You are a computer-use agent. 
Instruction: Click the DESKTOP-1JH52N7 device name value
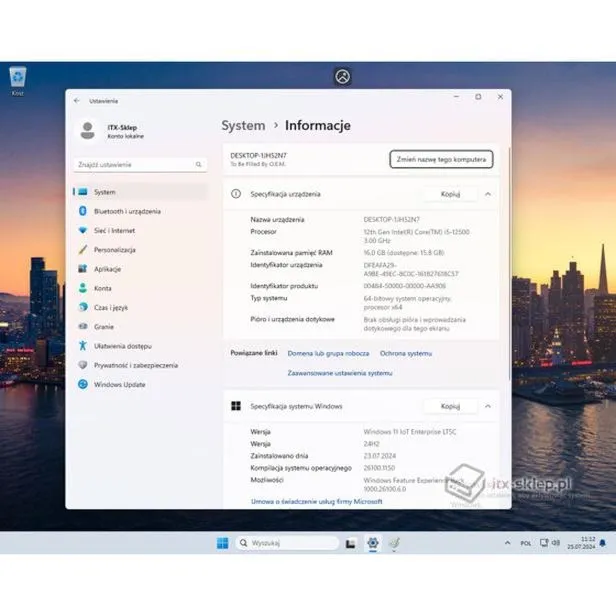click(x=391, y=220)
